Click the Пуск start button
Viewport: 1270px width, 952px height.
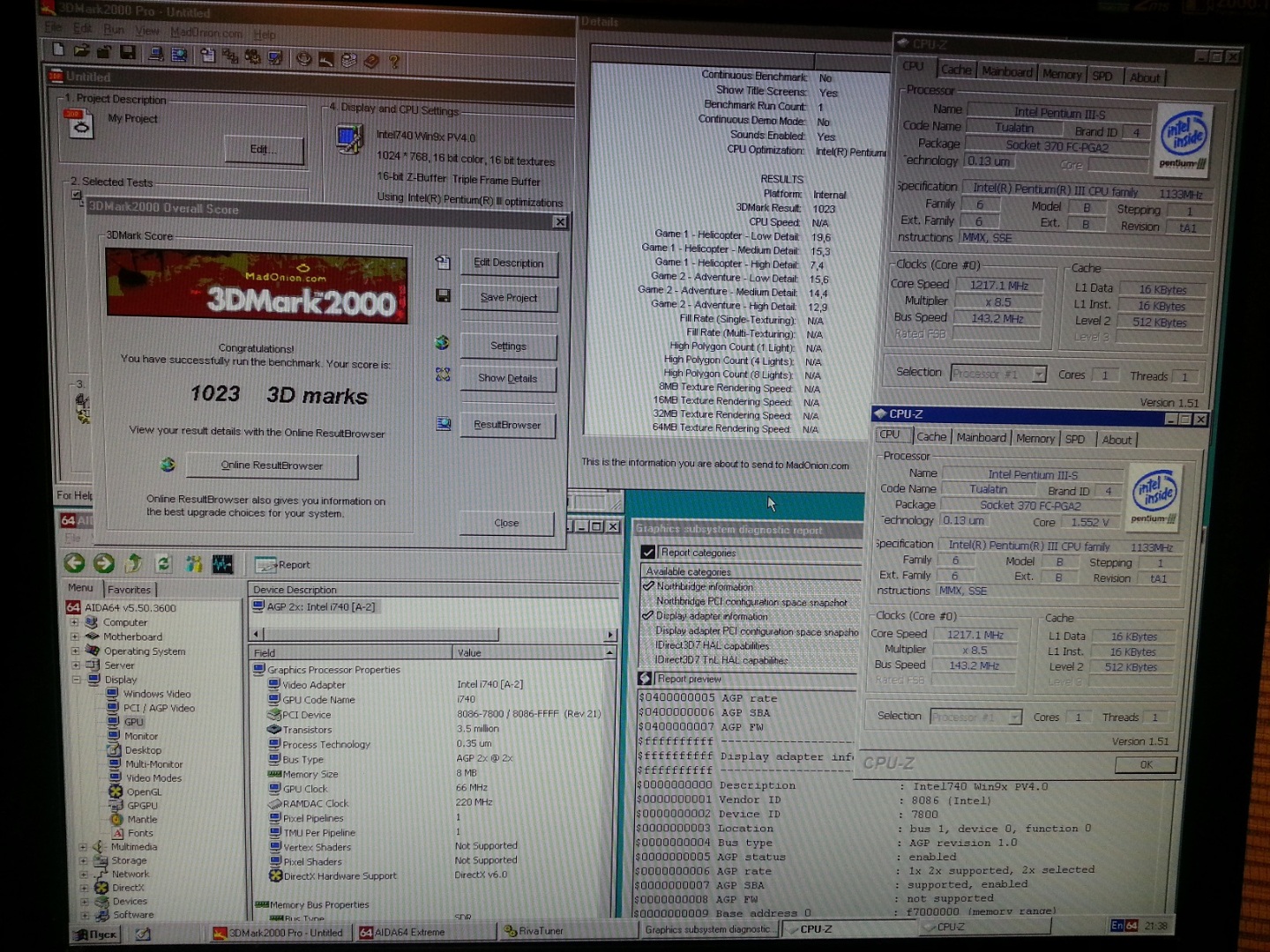97,933
